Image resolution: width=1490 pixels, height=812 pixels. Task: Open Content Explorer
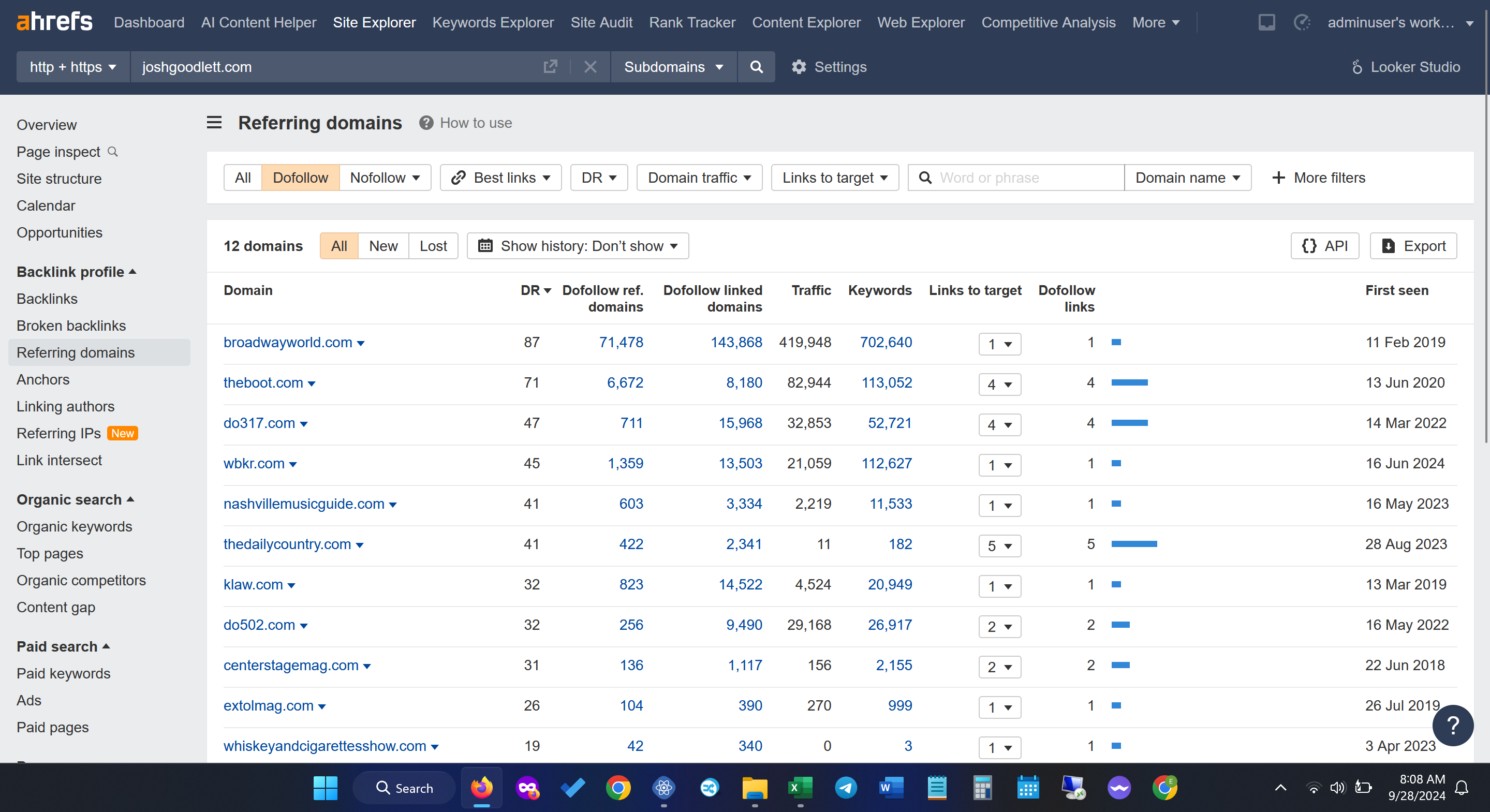806,23
